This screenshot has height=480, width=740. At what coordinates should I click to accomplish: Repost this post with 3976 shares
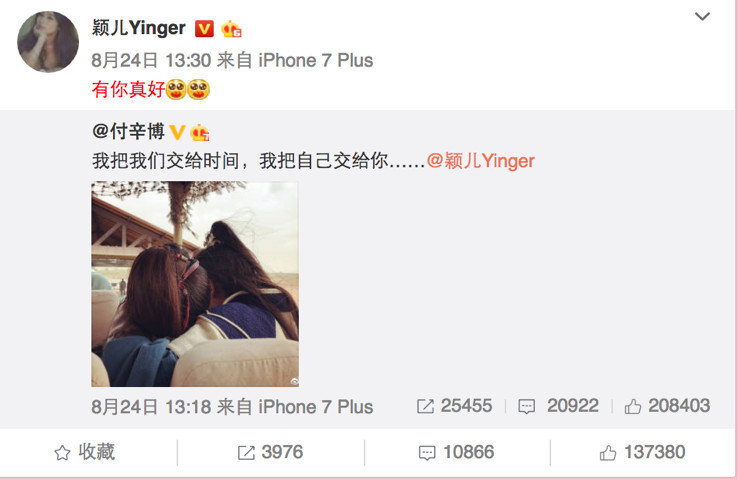[270, 452]
